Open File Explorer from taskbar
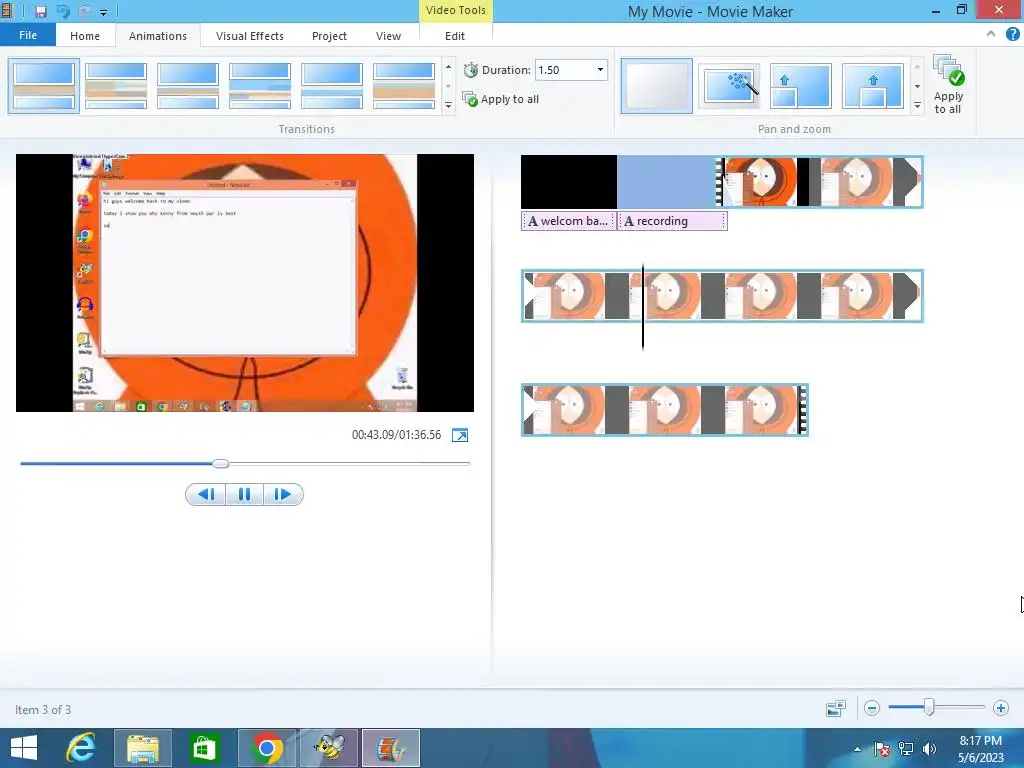The width and height of the screenshot is (1024, 768). coord(143,748)
